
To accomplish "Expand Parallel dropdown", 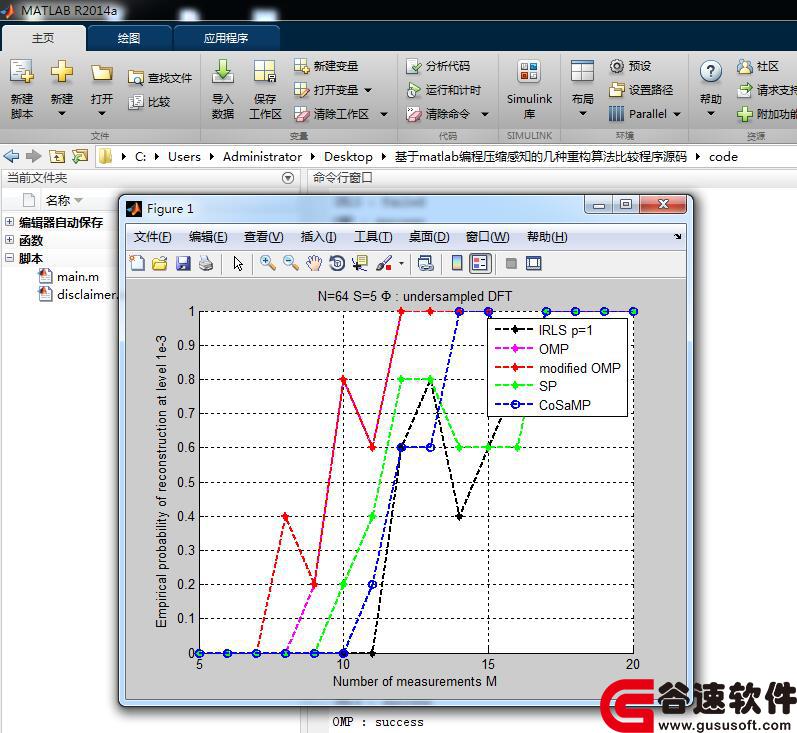I will point(677,114).
